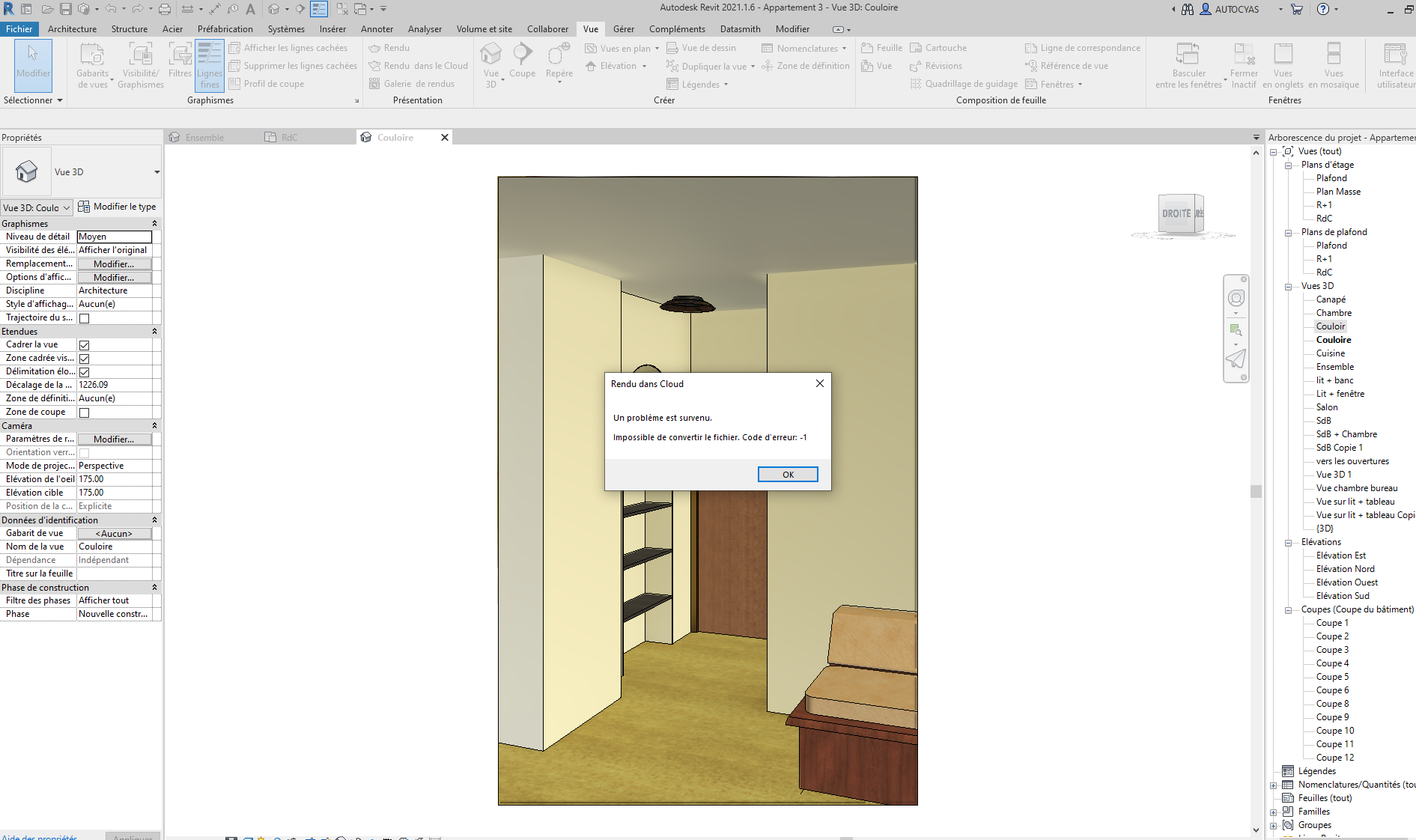Create a Coupe section view
1416x840 pixels.
(522, 60)
